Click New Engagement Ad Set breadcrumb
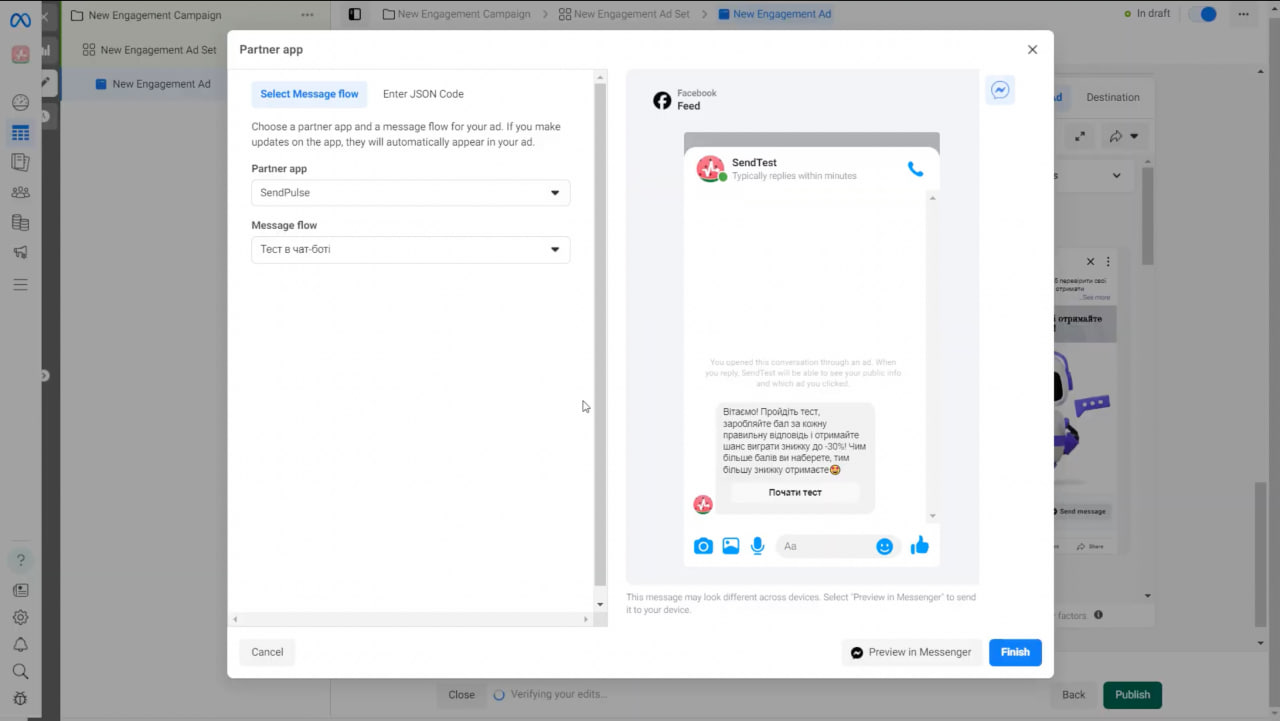The height and width of the screenshot is (721, 1280). point(624,14)
